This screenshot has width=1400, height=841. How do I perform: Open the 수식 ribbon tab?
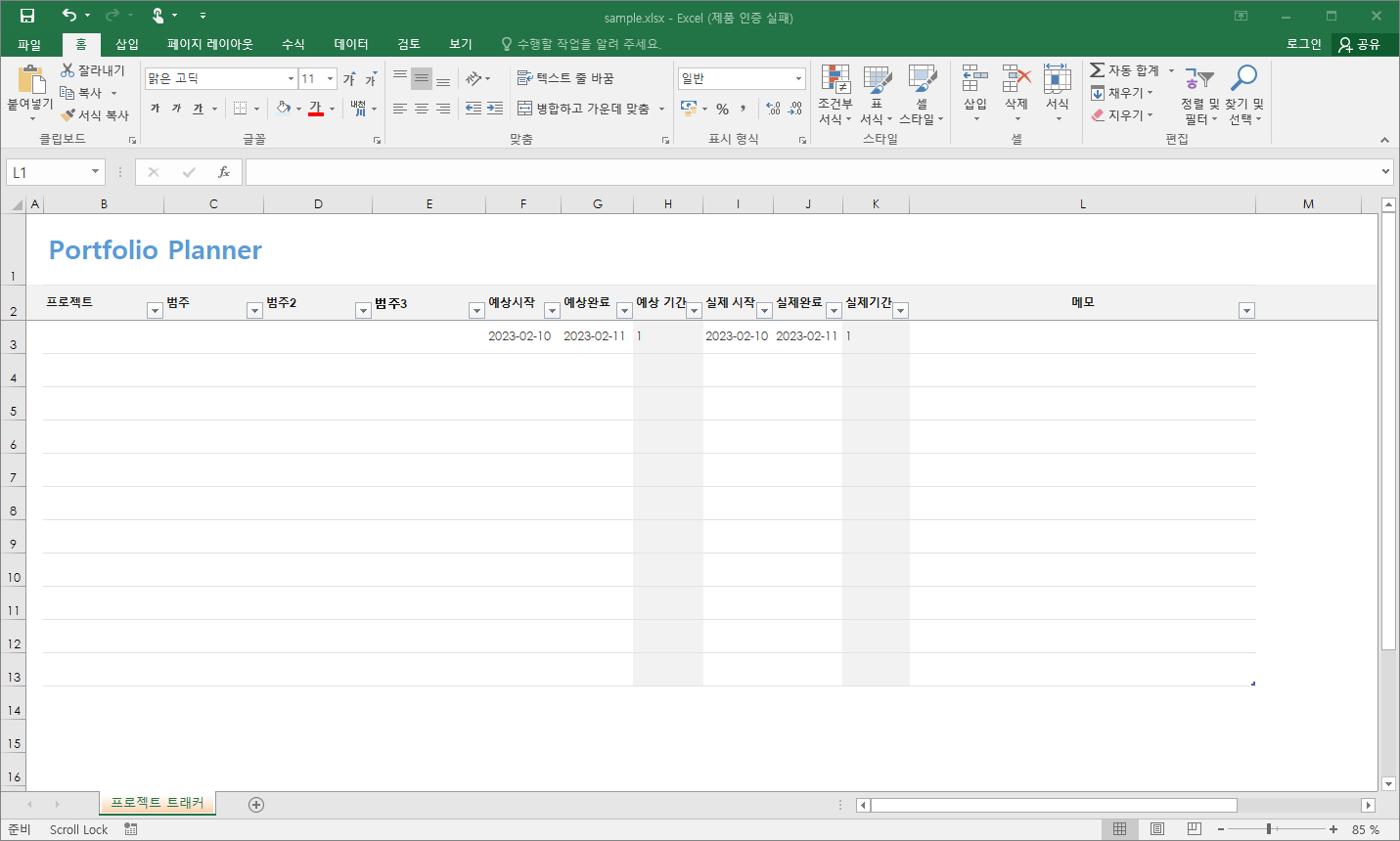coord(294,44)
